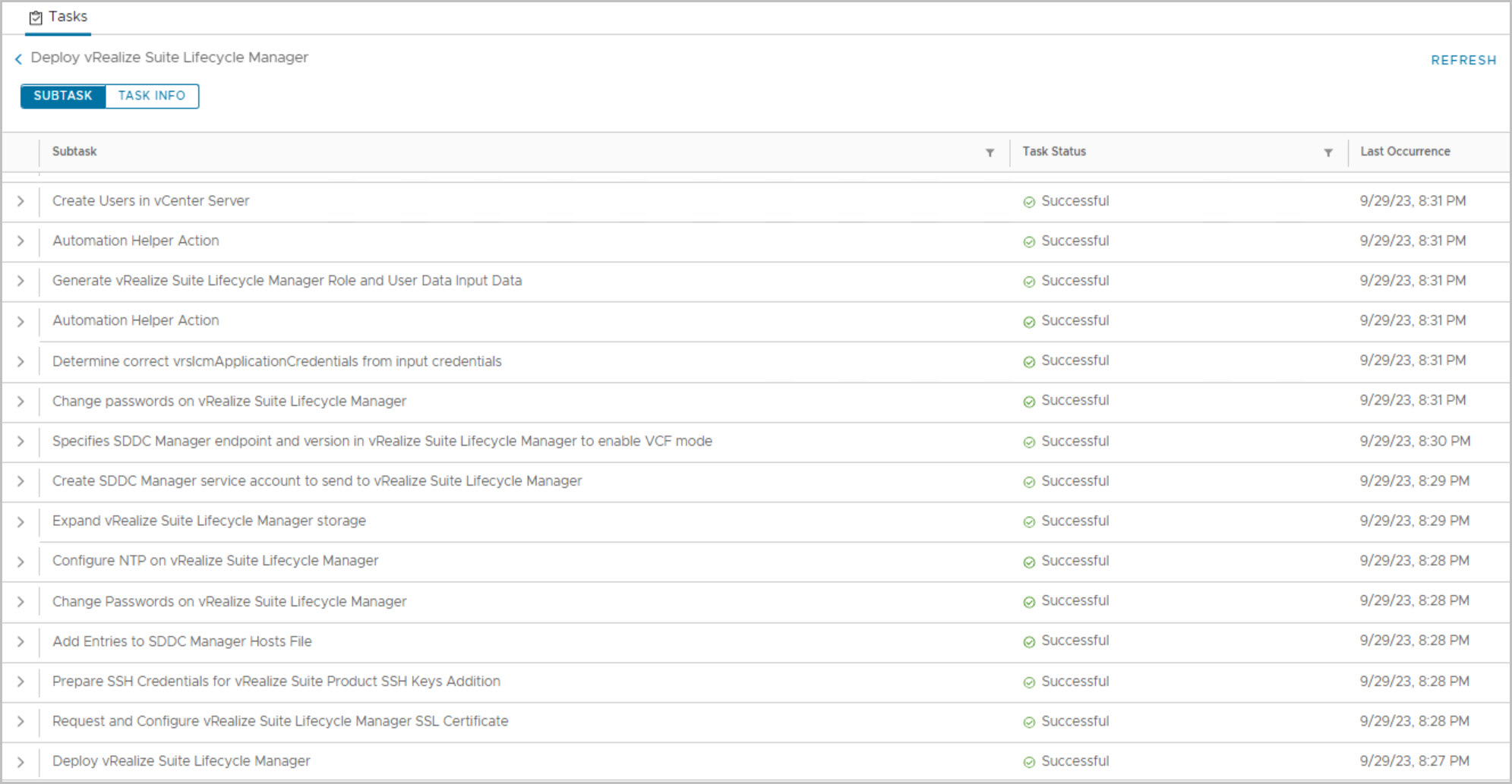The image size is (1512, 784).
Task: Refresh the subtask list
Action: (1463, 60)
